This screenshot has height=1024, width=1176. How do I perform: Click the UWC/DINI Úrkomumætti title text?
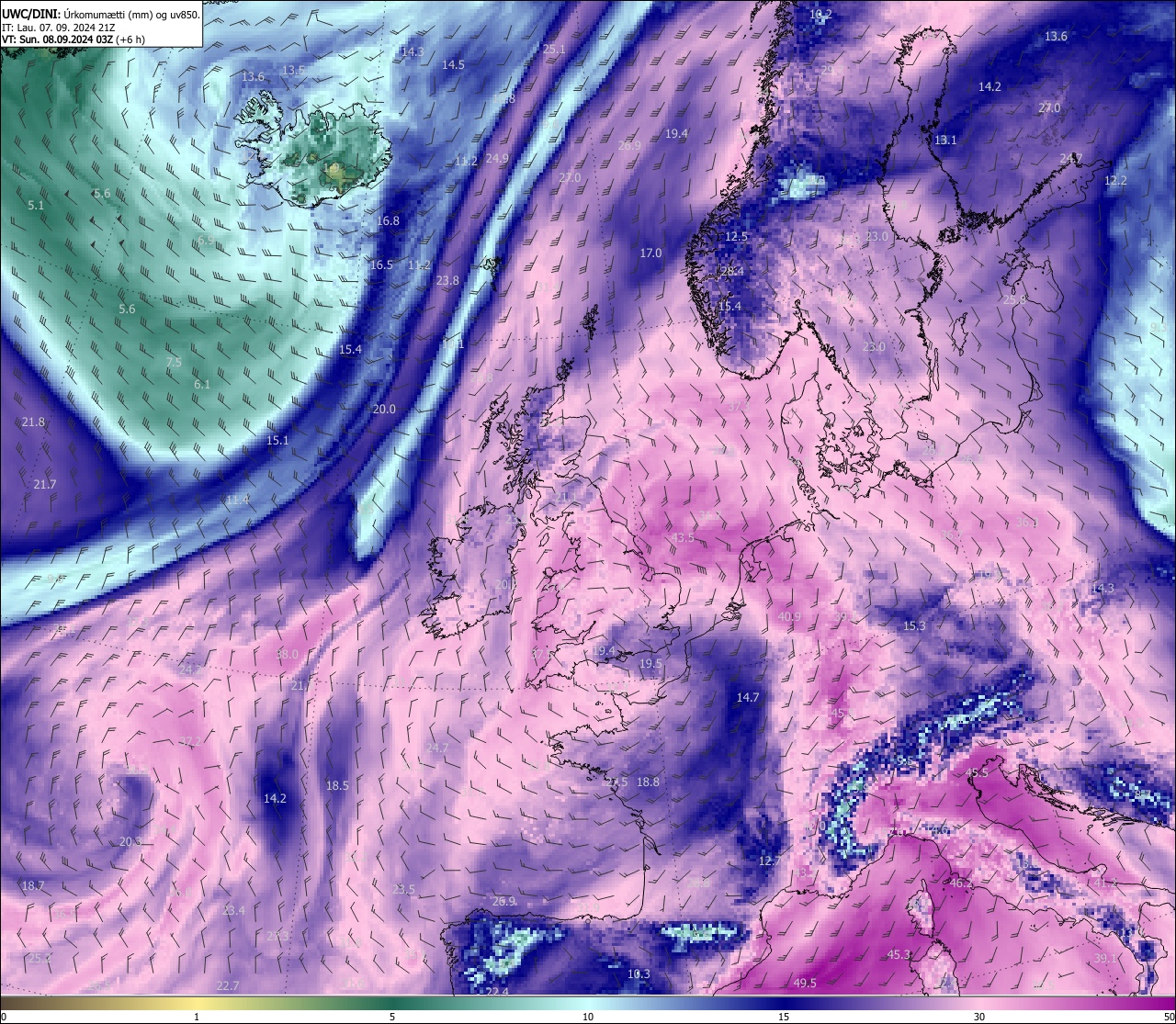[x=100, y=14]
